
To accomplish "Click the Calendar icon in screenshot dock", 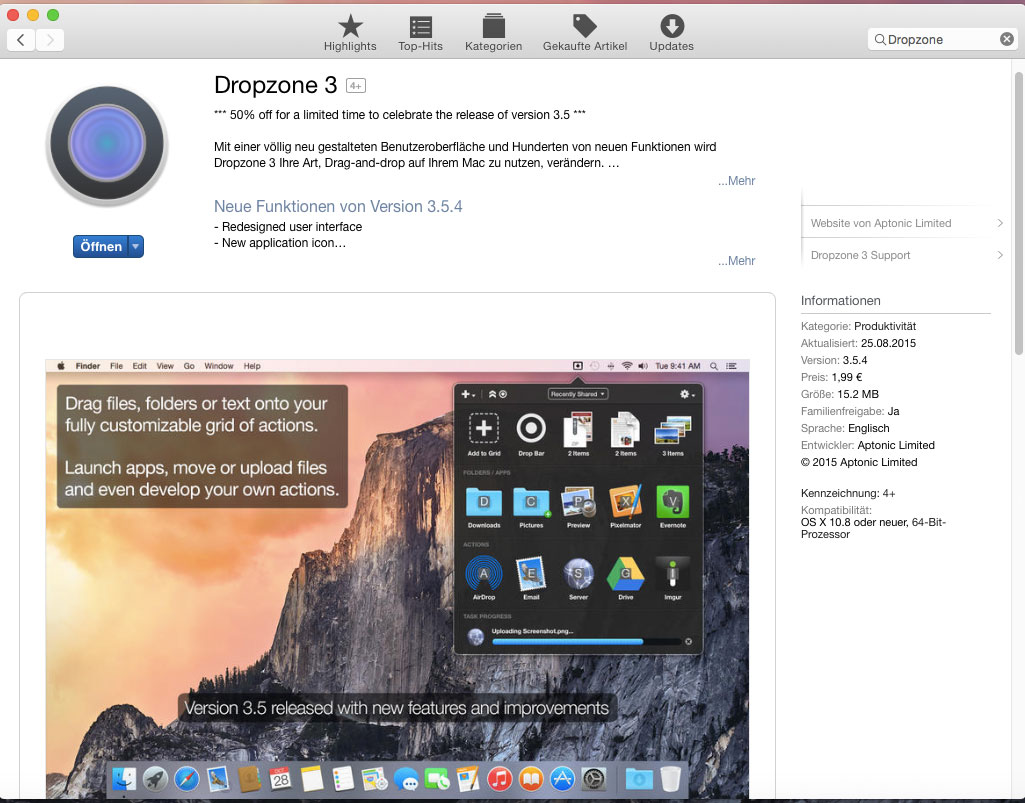I will point(280,779).
